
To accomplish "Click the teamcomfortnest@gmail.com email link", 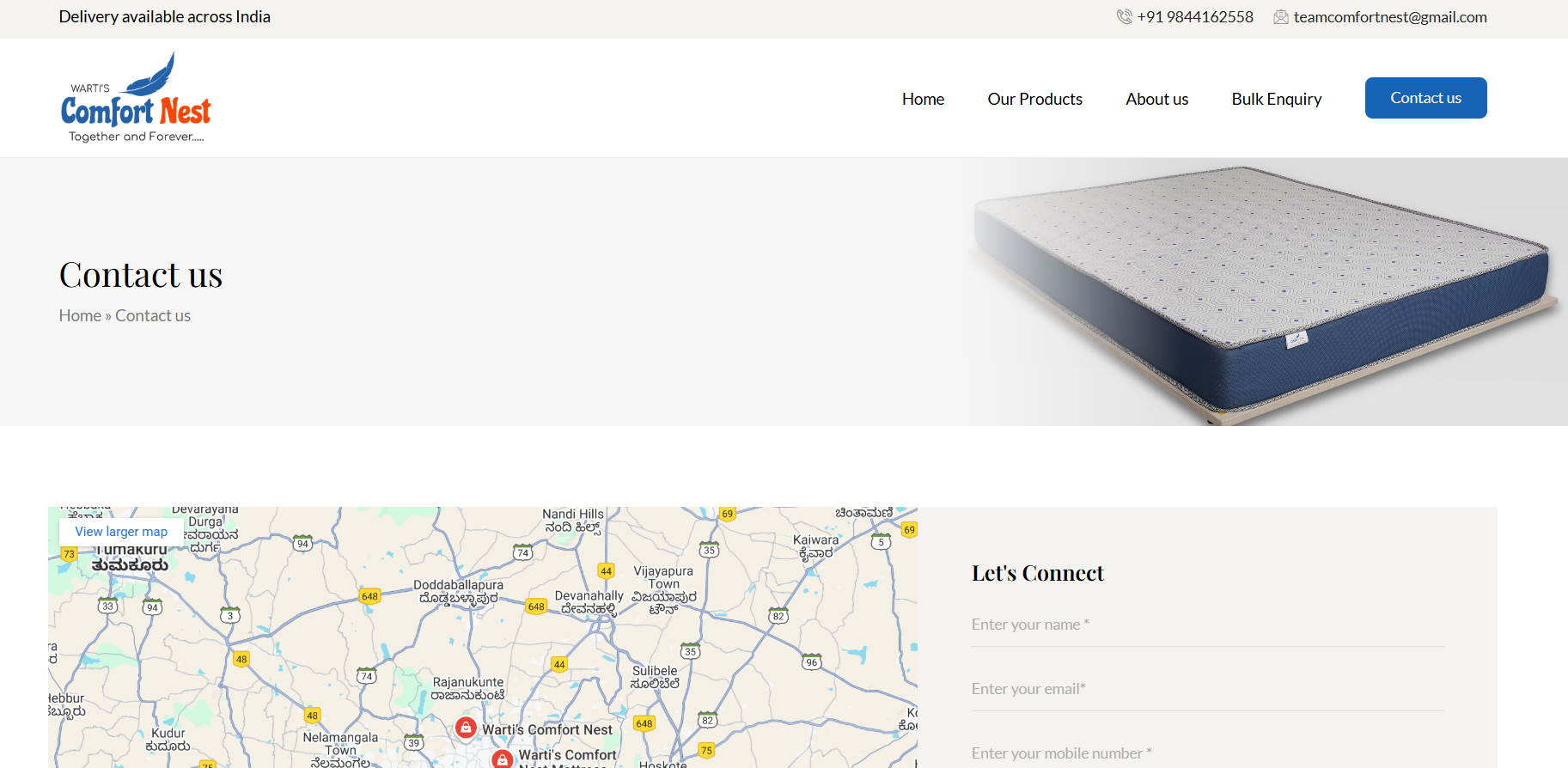I will [x=1389, y=17].
